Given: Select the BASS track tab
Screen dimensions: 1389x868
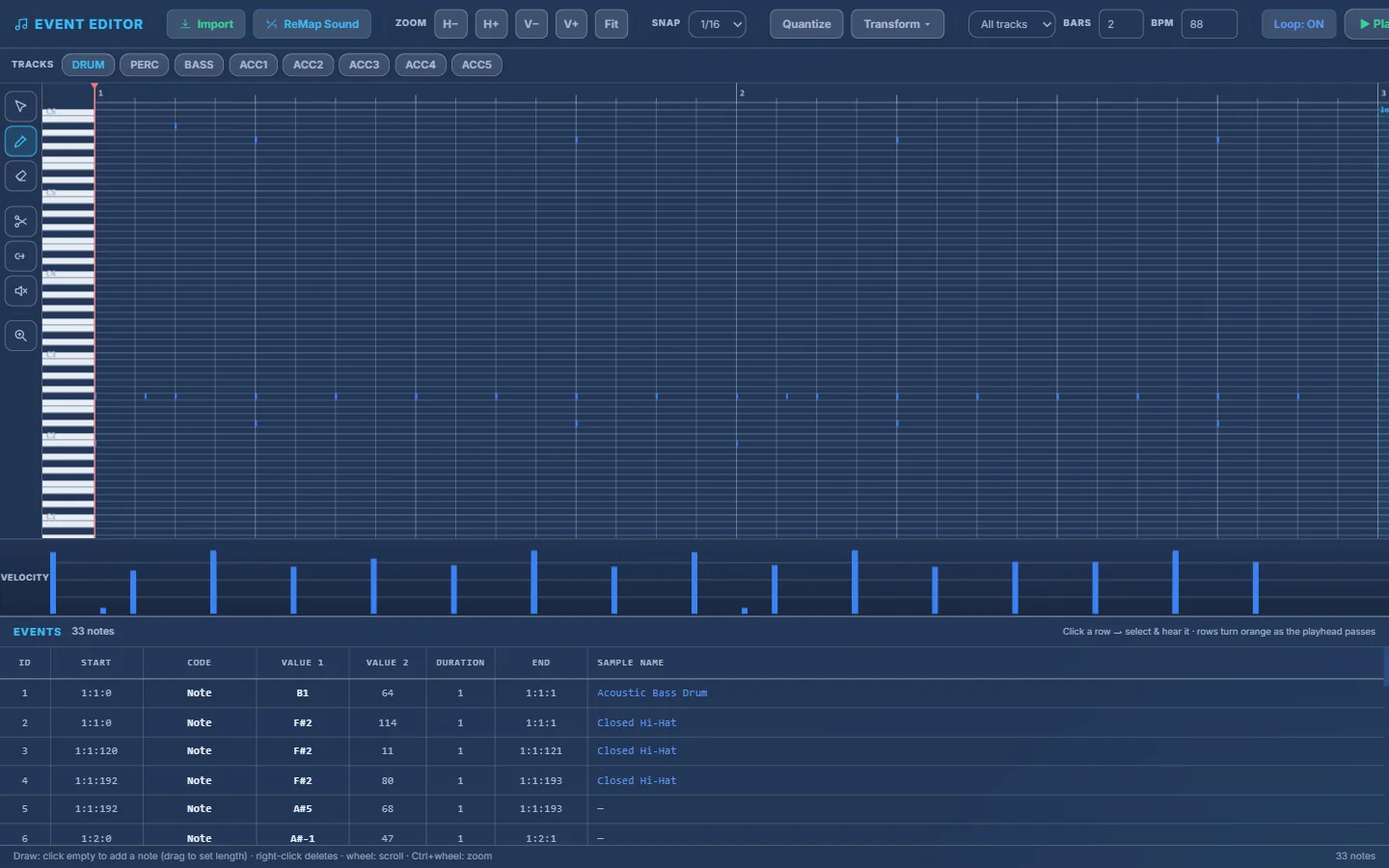Looking at the screenshot, I should coord(199,65).
